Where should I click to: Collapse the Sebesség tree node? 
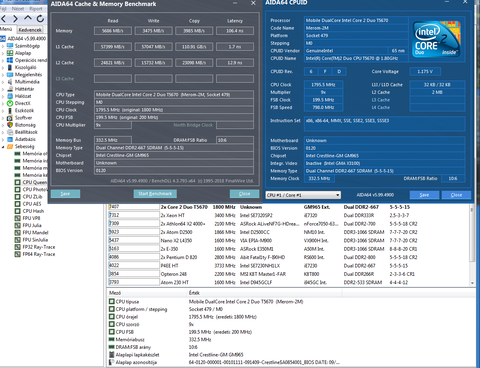tap(3, 147)
